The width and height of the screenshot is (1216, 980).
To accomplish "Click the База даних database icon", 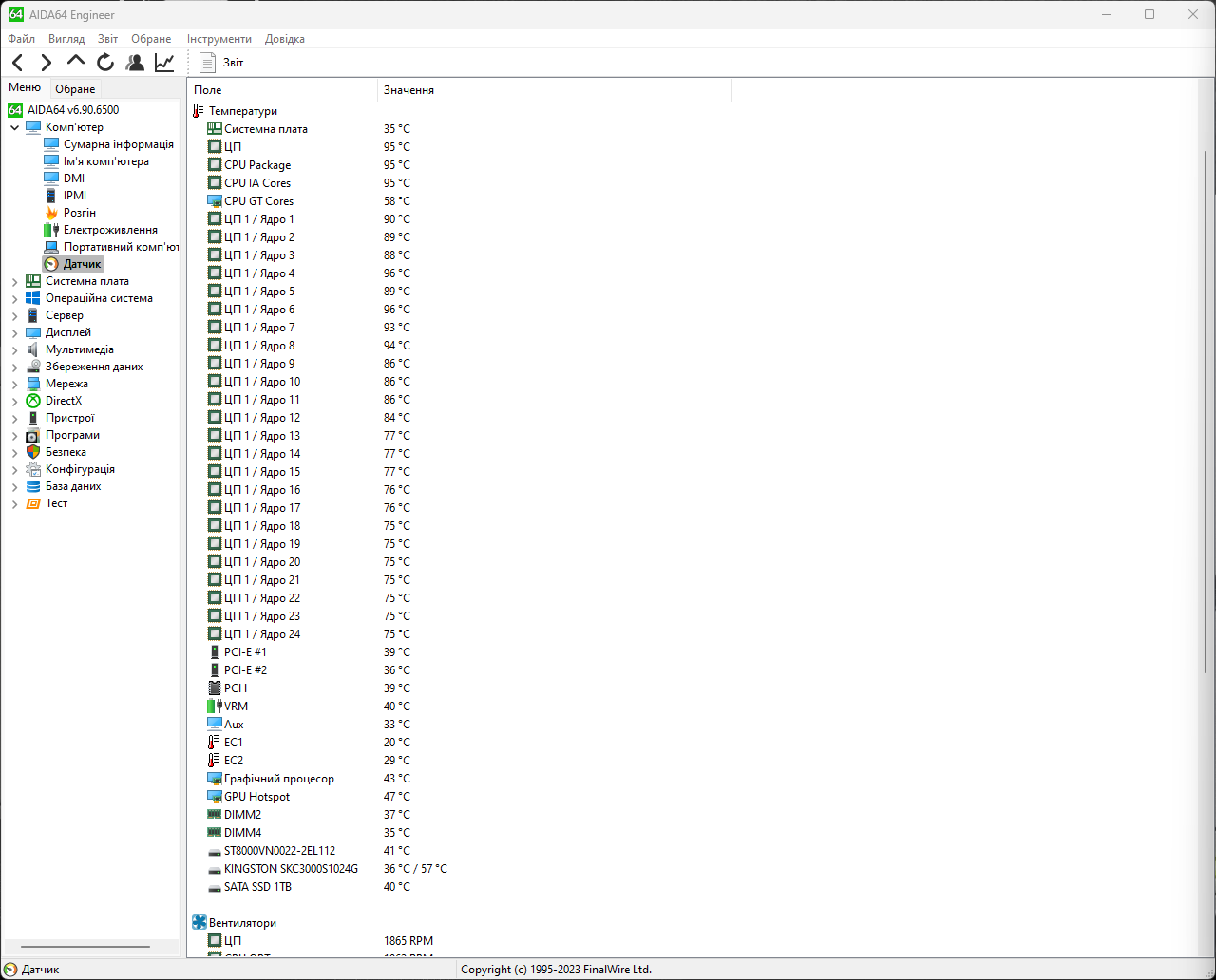I will [33, 486].
